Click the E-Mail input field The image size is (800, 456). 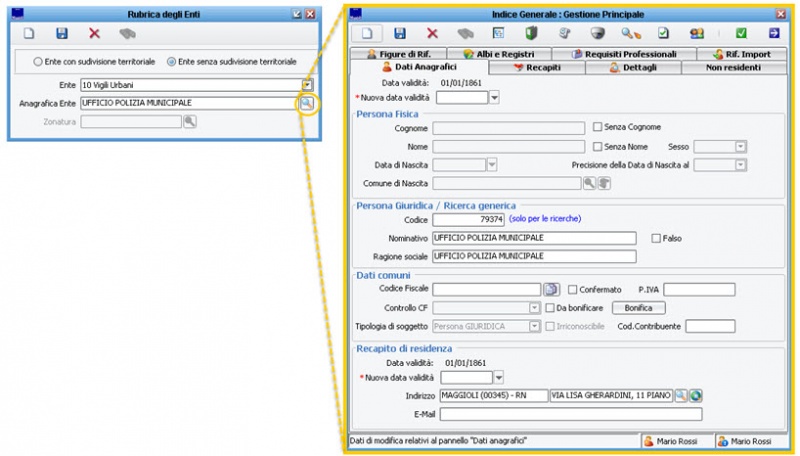pos(571,414)
